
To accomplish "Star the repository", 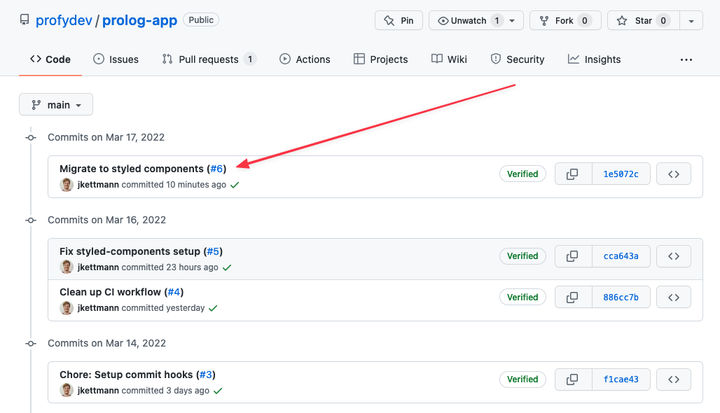I will click(643, 21).
